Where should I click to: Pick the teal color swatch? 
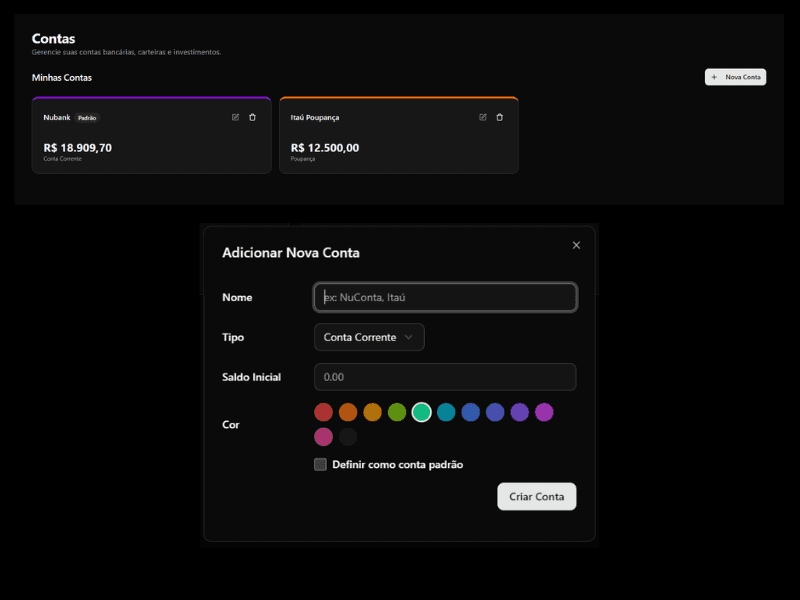coord(446,412)
